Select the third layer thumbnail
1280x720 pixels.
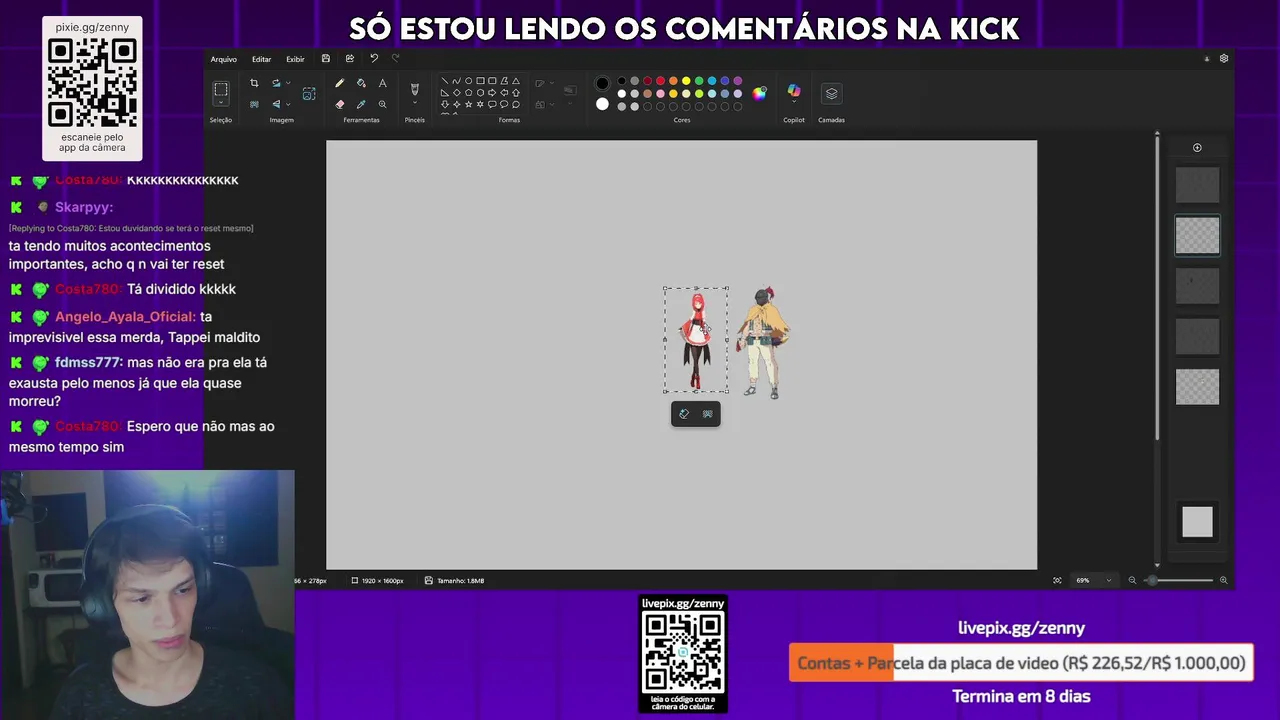[1197, 286]
